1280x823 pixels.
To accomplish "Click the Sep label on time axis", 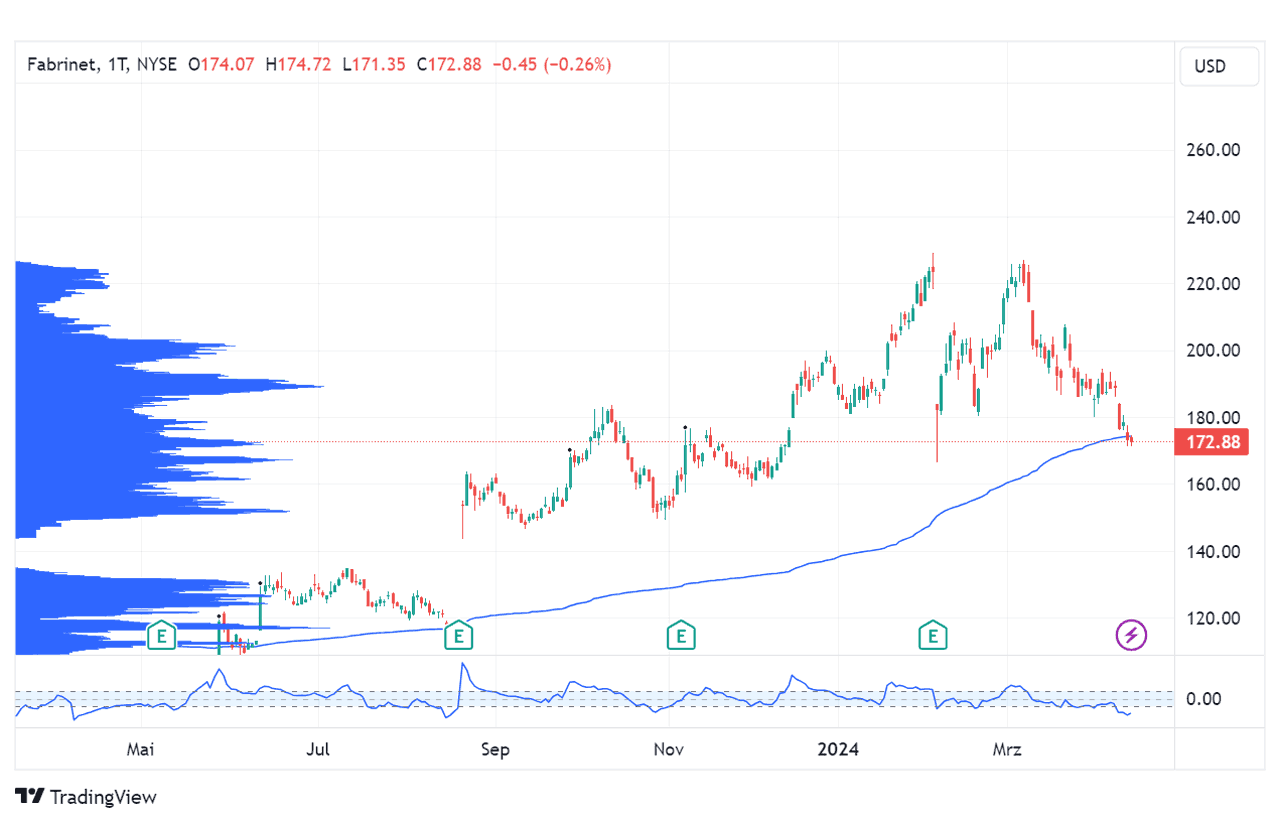I will [495, 749].
